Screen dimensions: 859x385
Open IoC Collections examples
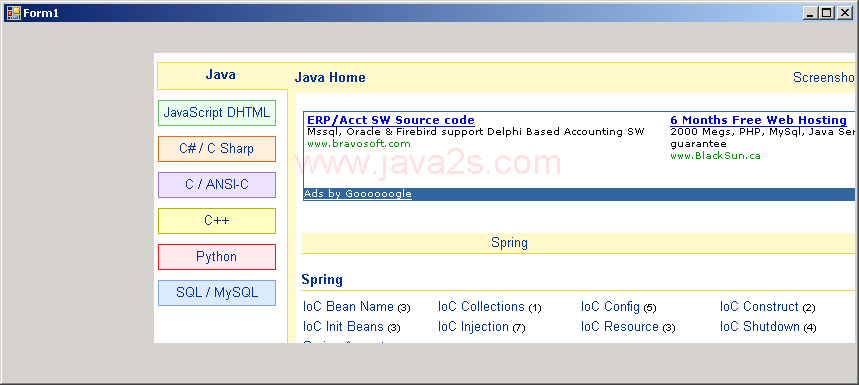point(482,307)
